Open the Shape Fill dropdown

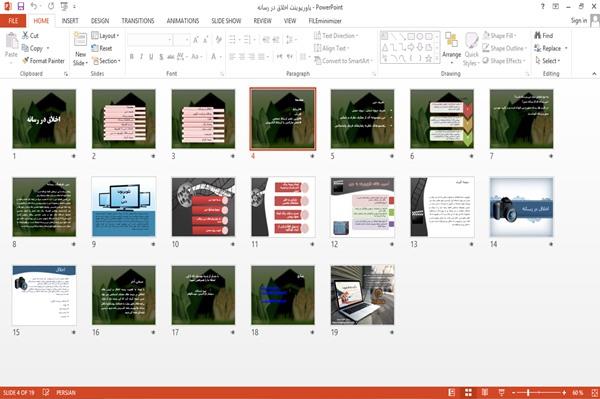click(500, 36)
